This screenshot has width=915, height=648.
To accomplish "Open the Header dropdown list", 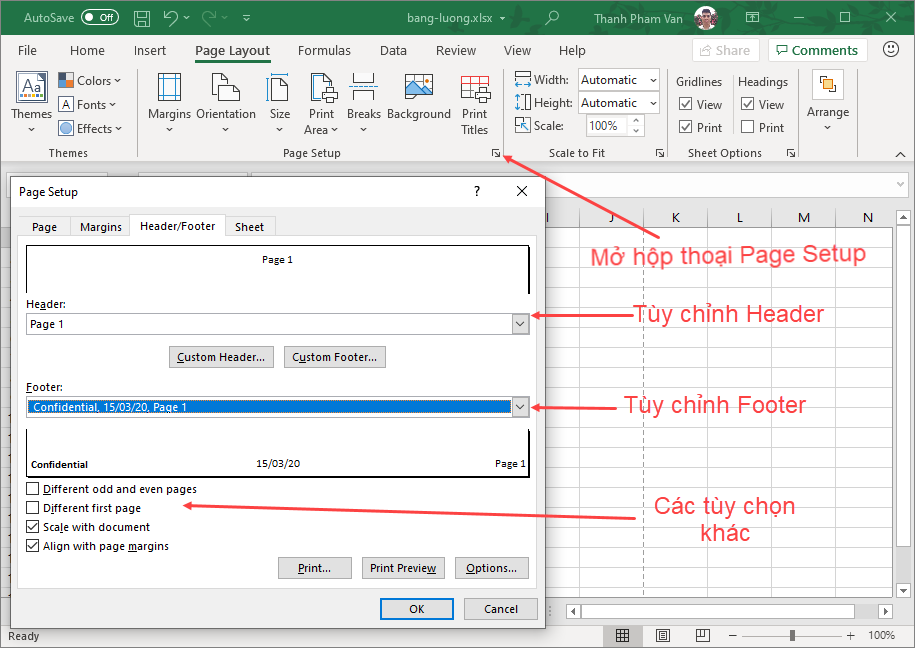I will tap(520, 324).
